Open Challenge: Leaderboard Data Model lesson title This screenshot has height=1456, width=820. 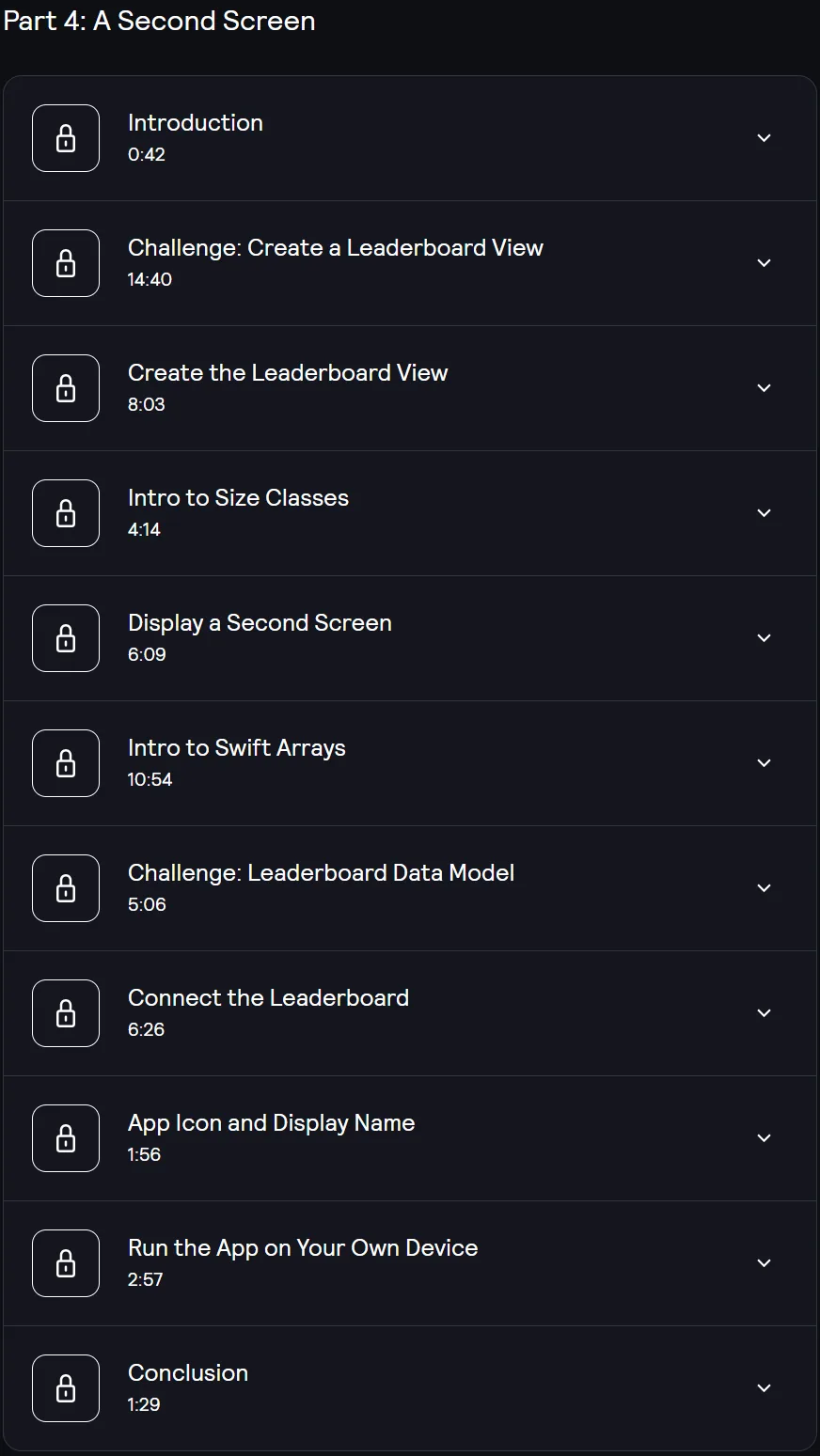pyautogui.click(x=321, y=873)
